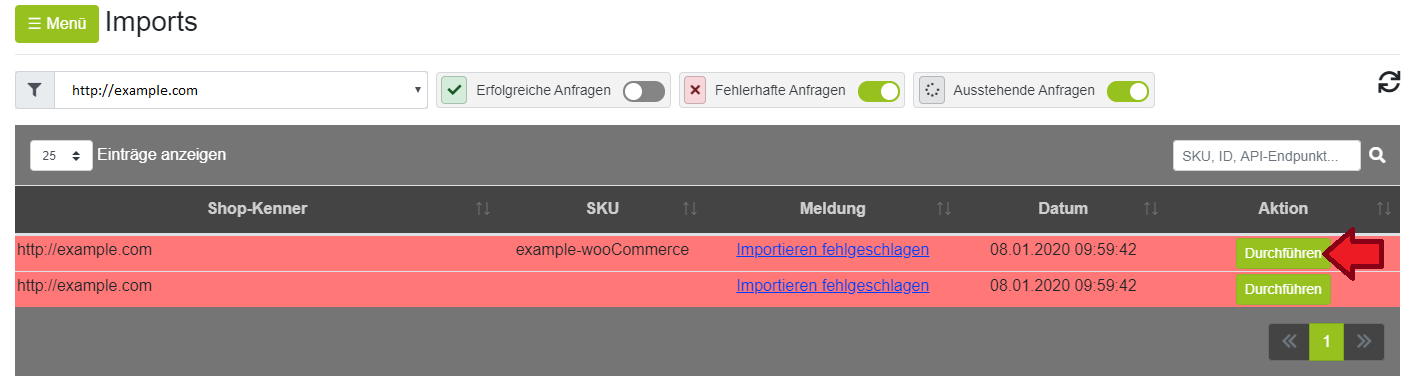Click the green checkmark icon for successful requests
Screen dimensions: 1415x390
tap(454, 90)
